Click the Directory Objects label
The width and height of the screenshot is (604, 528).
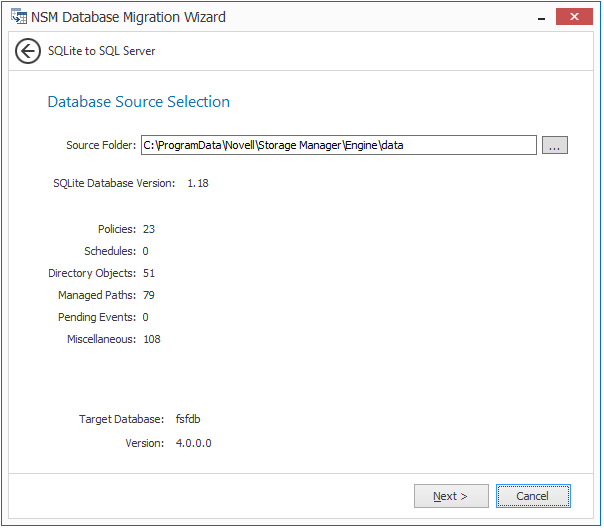92,273
